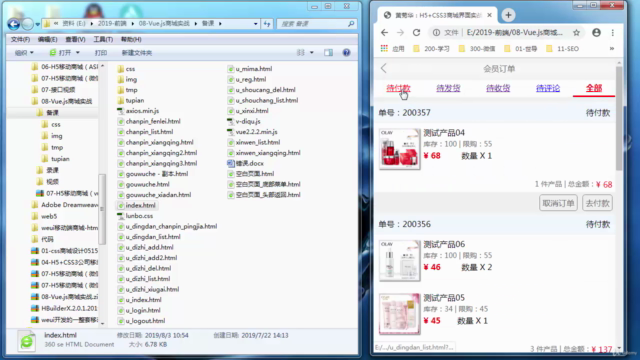Click 去付款 button
This screenshot has height=360, width=640.
coord(598,203)
